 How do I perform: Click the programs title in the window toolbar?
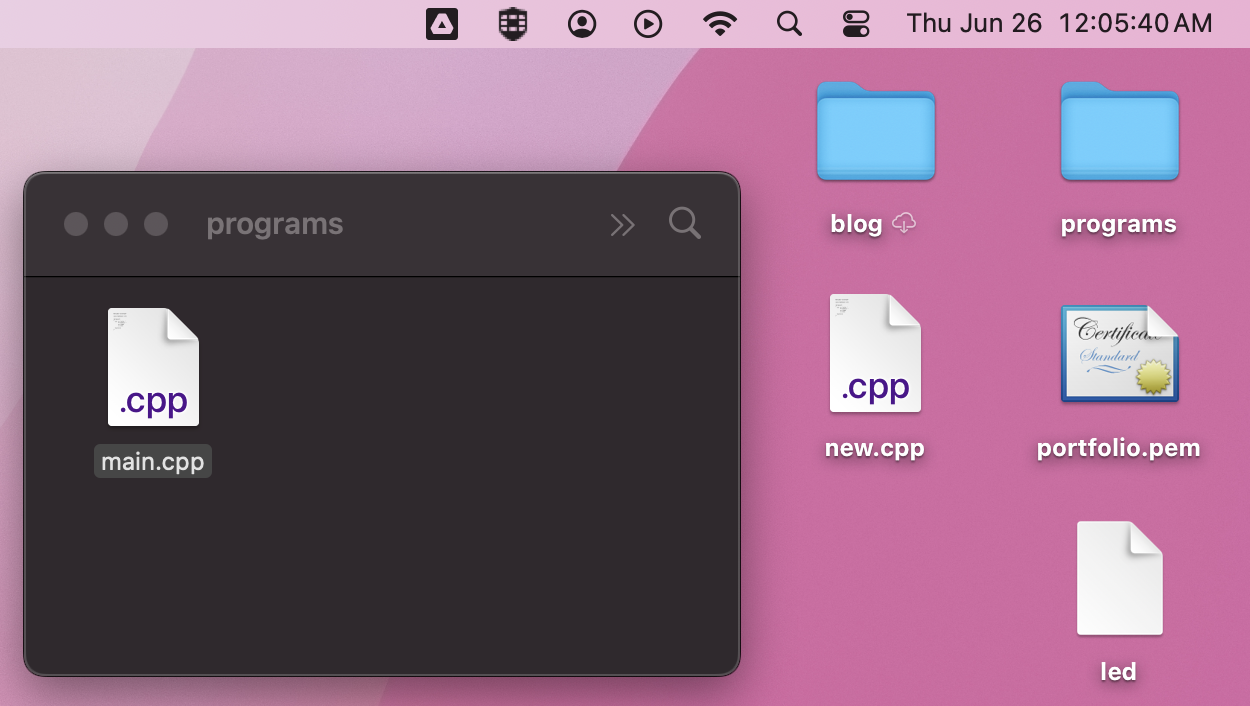tap(274, 224)
